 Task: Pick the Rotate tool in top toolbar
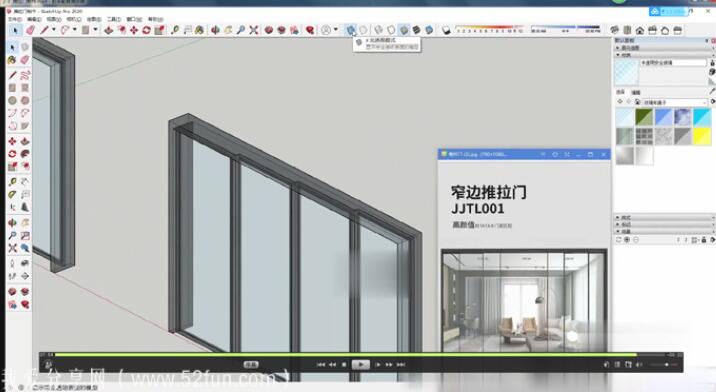tap(146, 30)
